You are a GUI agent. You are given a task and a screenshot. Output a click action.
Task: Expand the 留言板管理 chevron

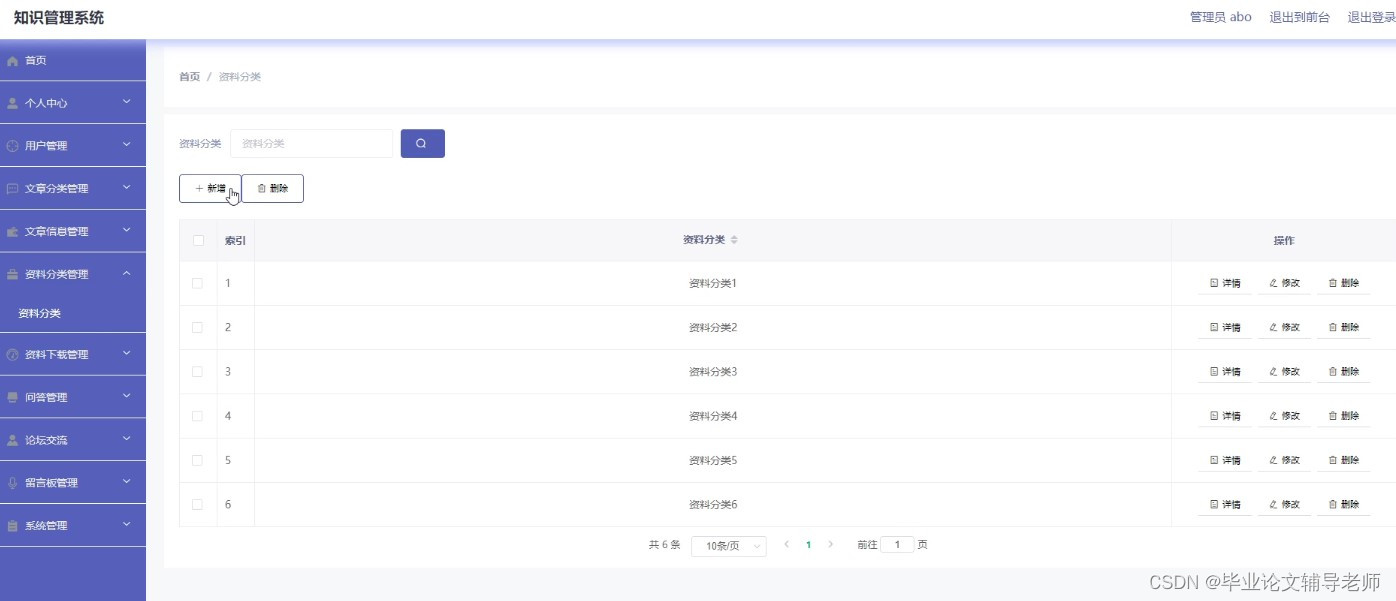[127, 481]
